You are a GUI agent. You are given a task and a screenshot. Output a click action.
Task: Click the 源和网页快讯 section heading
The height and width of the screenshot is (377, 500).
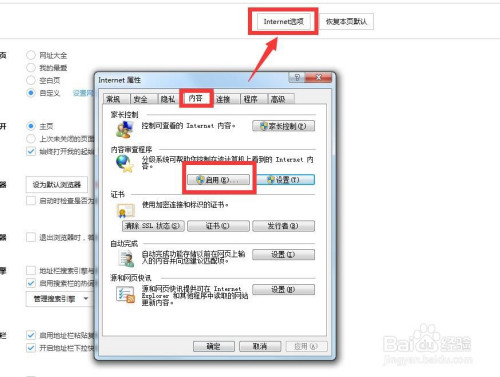pyautogui.click(x=131, y=278)
